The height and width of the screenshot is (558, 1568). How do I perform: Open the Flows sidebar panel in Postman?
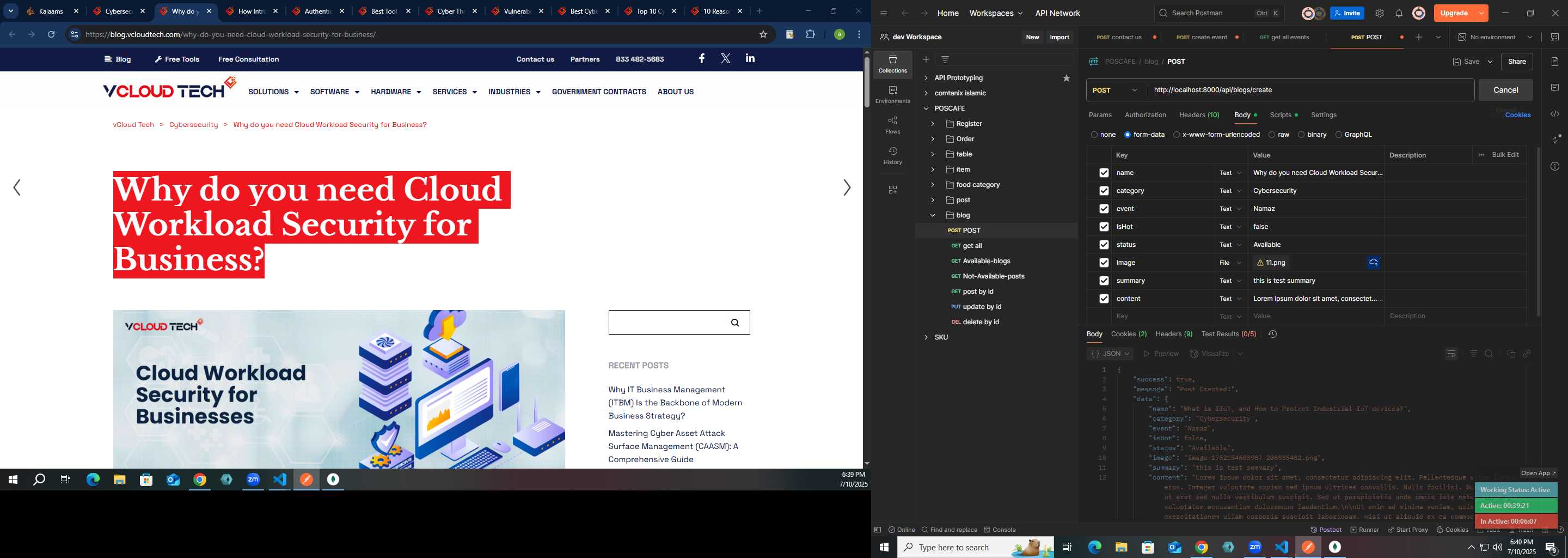pyautogui.click(x=892, y=125)
